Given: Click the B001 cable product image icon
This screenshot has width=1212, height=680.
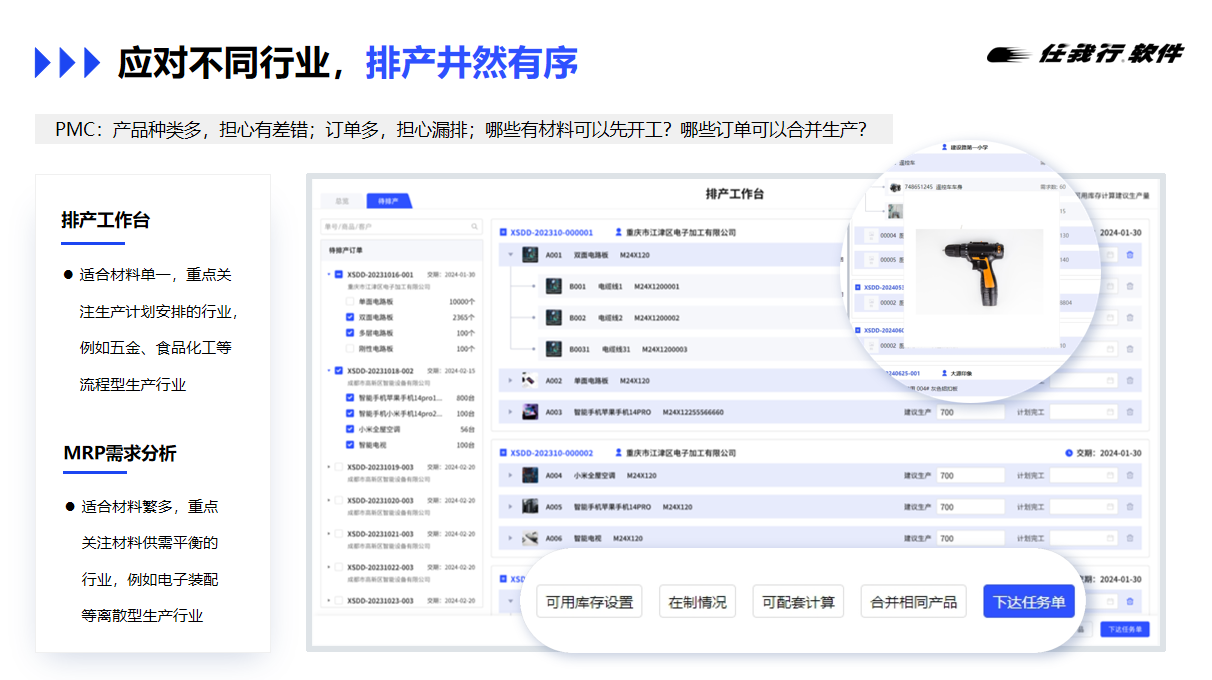Looking at the screenshot, I should (x=553, y=287).
